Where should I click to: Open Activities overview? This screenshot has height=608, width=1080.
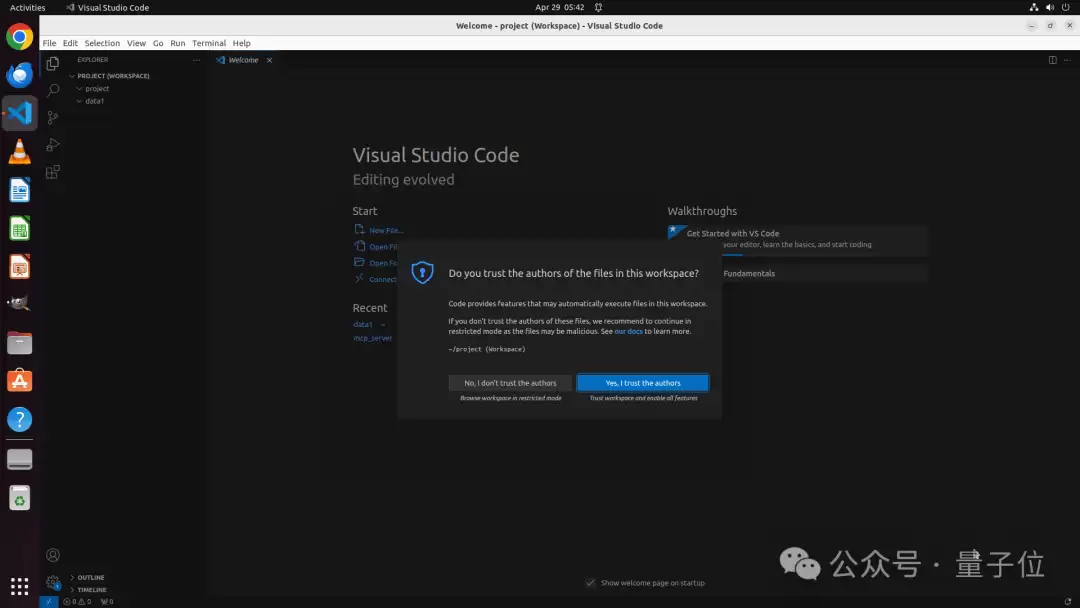tap(28, 8)
